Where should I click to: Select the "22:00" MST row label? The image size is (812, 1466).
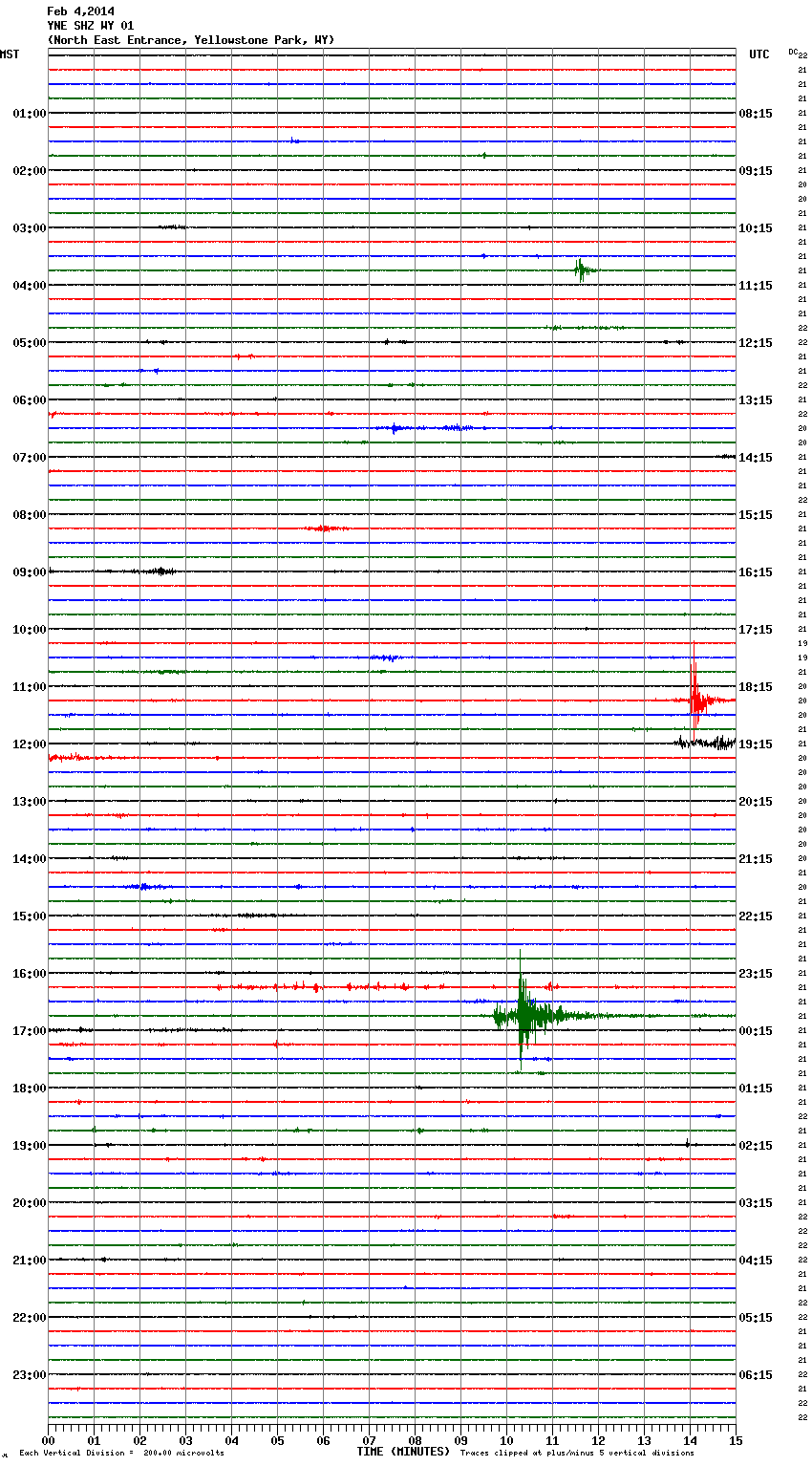click(30, 1318)
